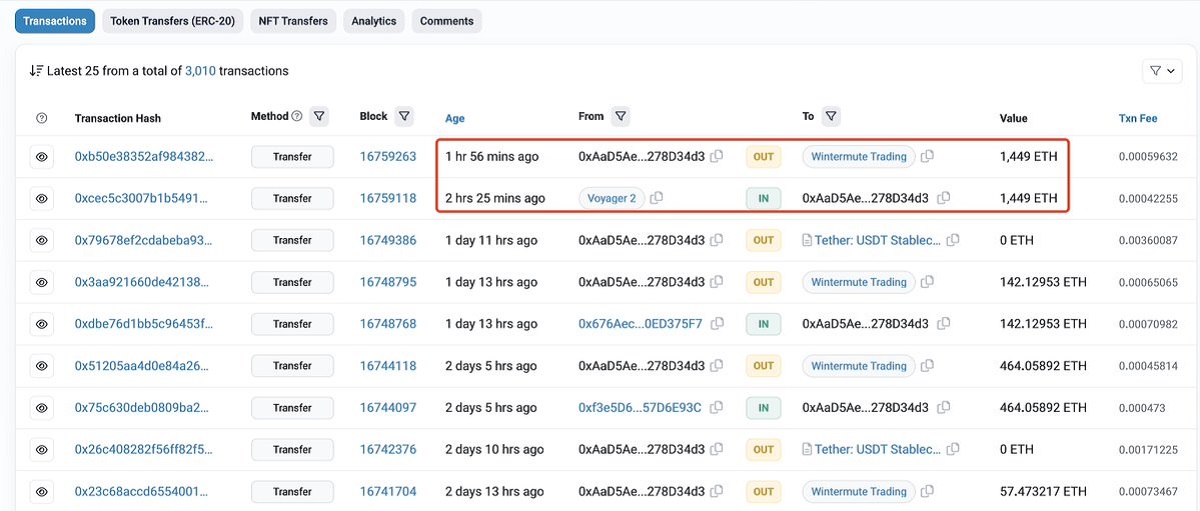Open the Analytics tab
The height and width of the screenshot is (511, 1200).
(x=374, y=21)
